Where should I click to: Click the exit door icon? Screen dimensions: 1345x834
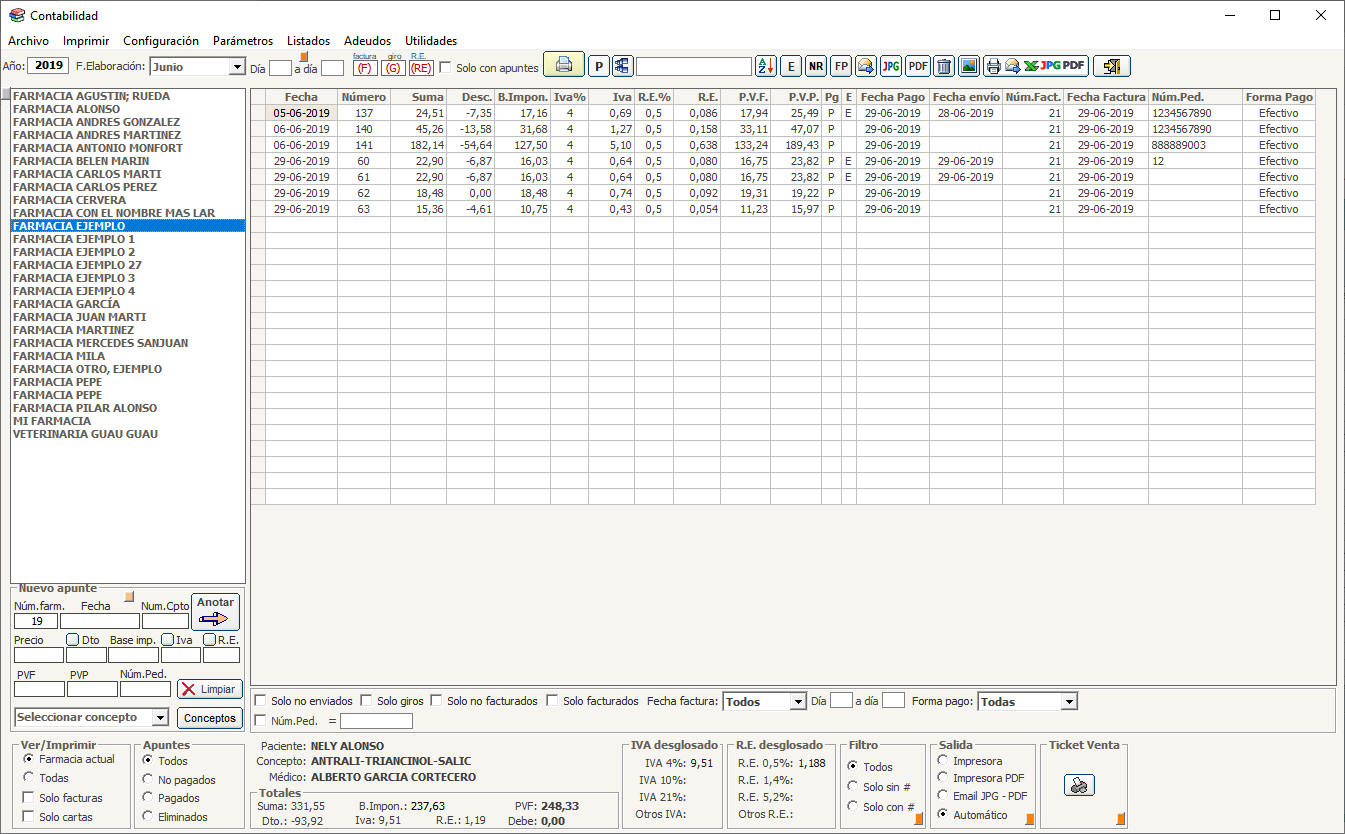[x=1111, y=66]
